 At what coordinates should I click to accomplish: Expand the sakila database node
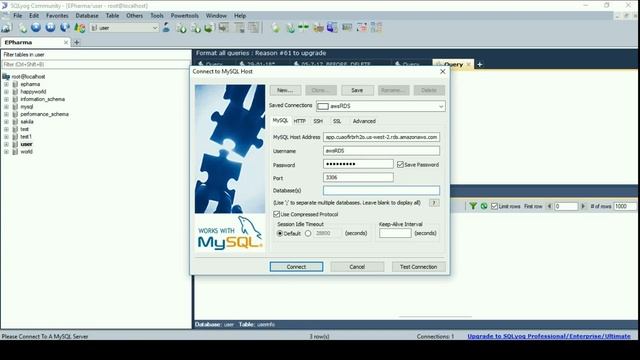(6, 122)
